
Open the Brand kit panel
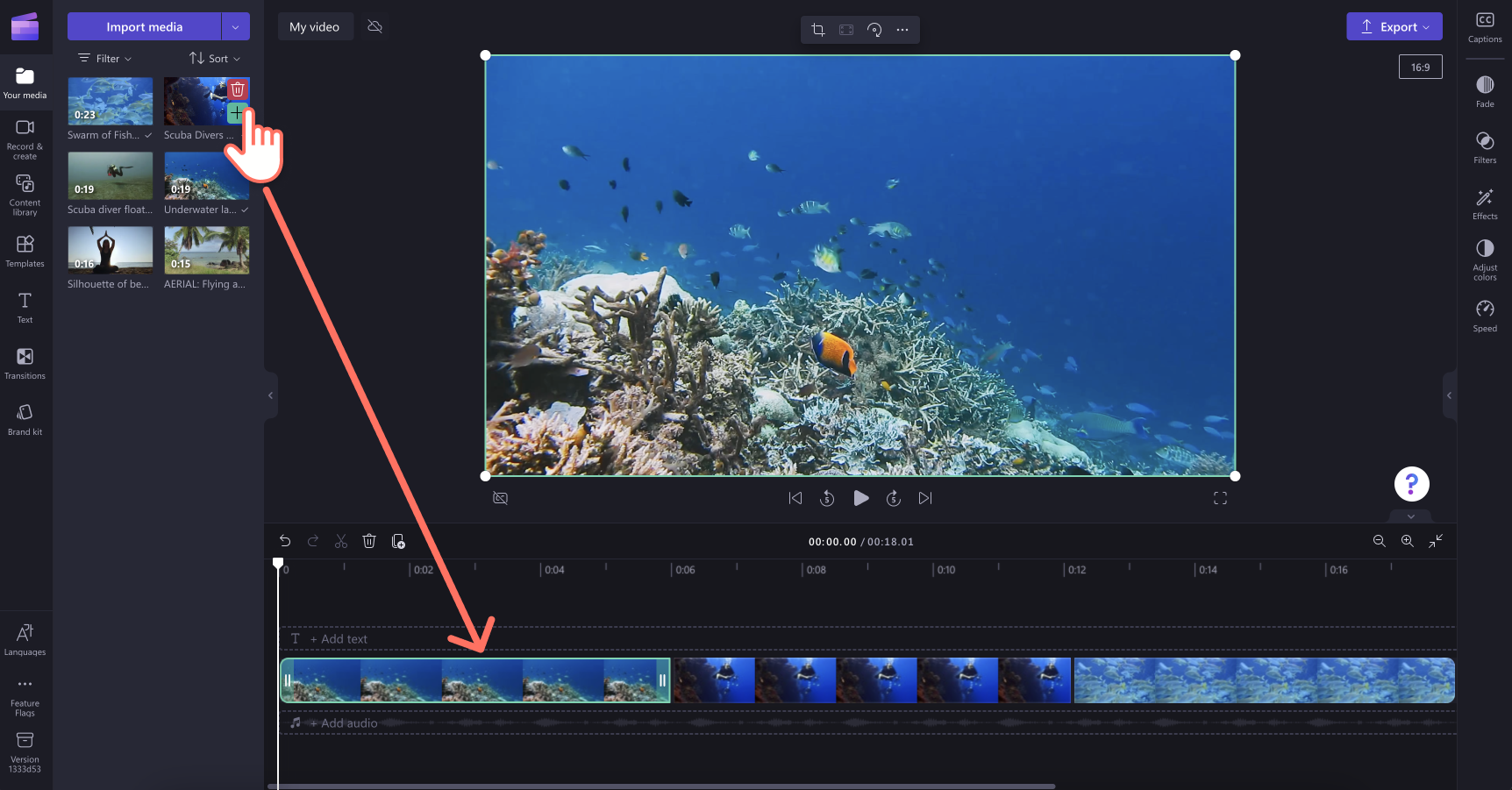point(25,419)
